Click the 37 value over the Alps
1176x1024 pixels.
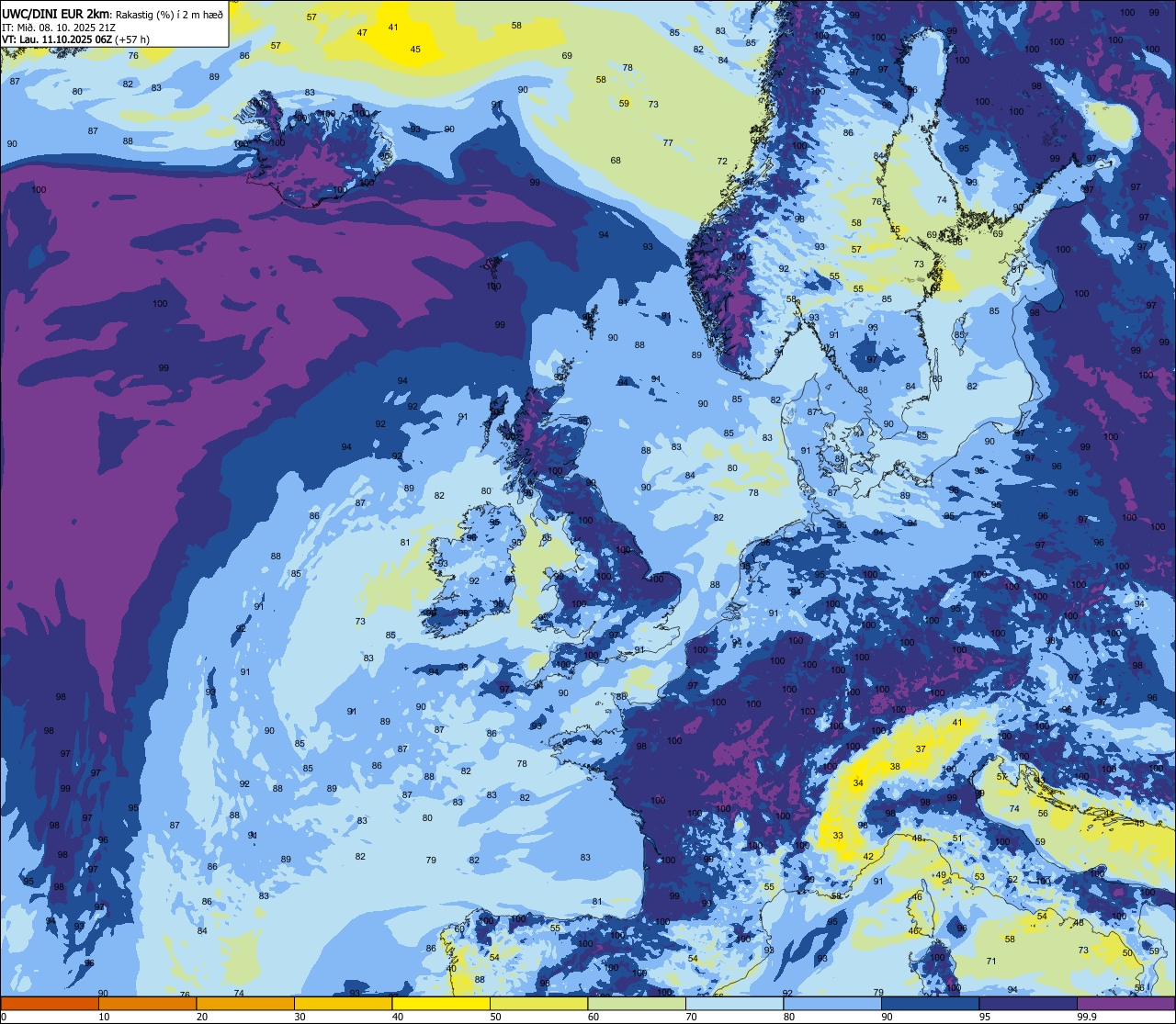click(x=921, y=750)
